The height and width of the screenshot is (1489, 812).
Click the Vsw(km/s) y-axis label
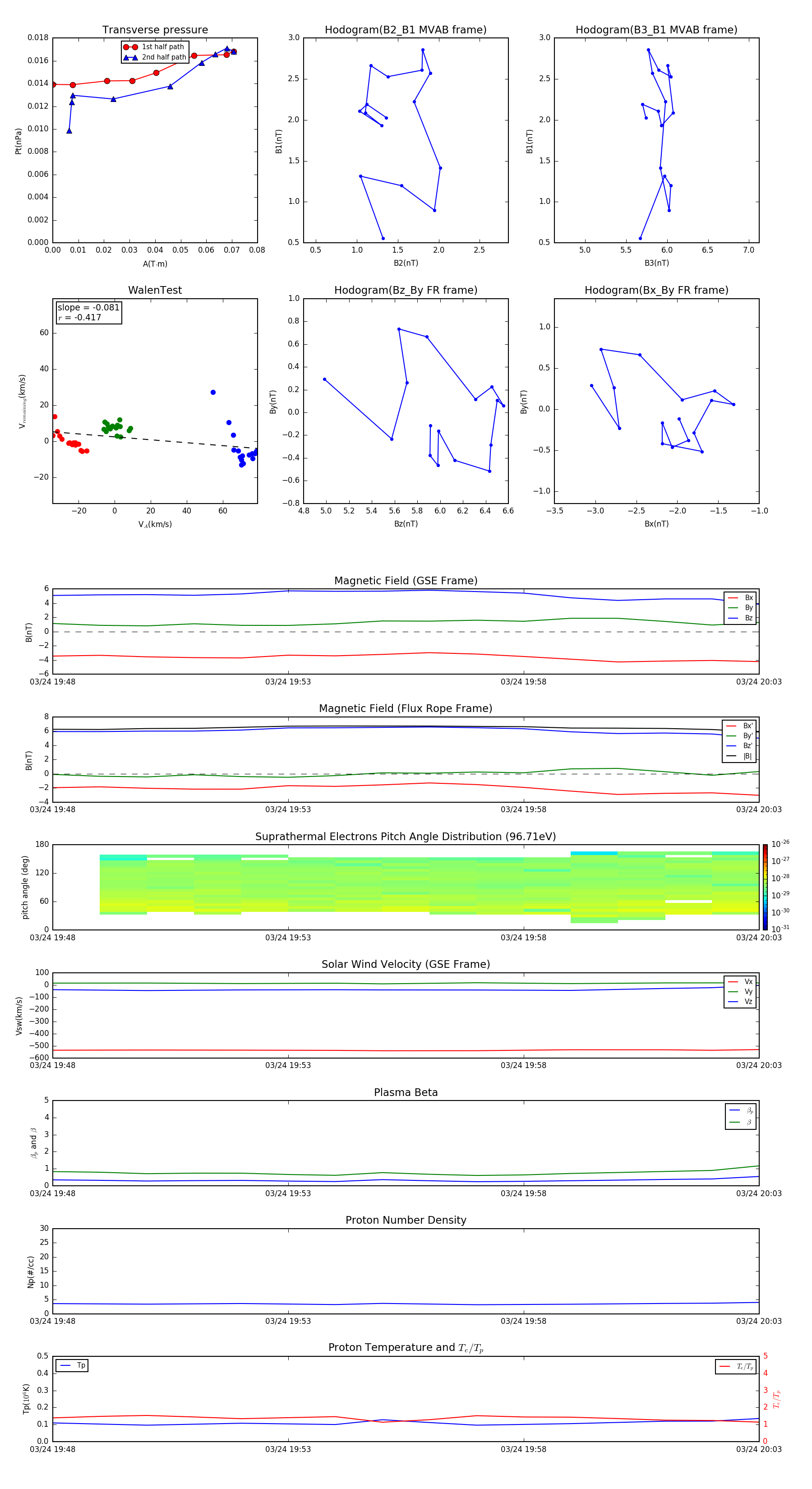coord(19,1016)
